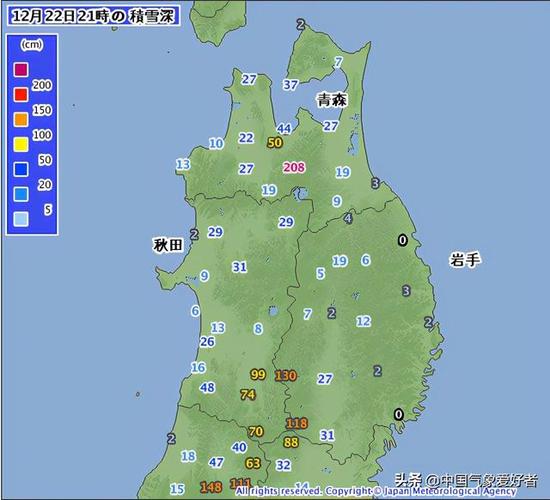Click the '18' snow depth value
Viewport: 550px width, 500px height.
pyautogui.click(x=188, y=456)
